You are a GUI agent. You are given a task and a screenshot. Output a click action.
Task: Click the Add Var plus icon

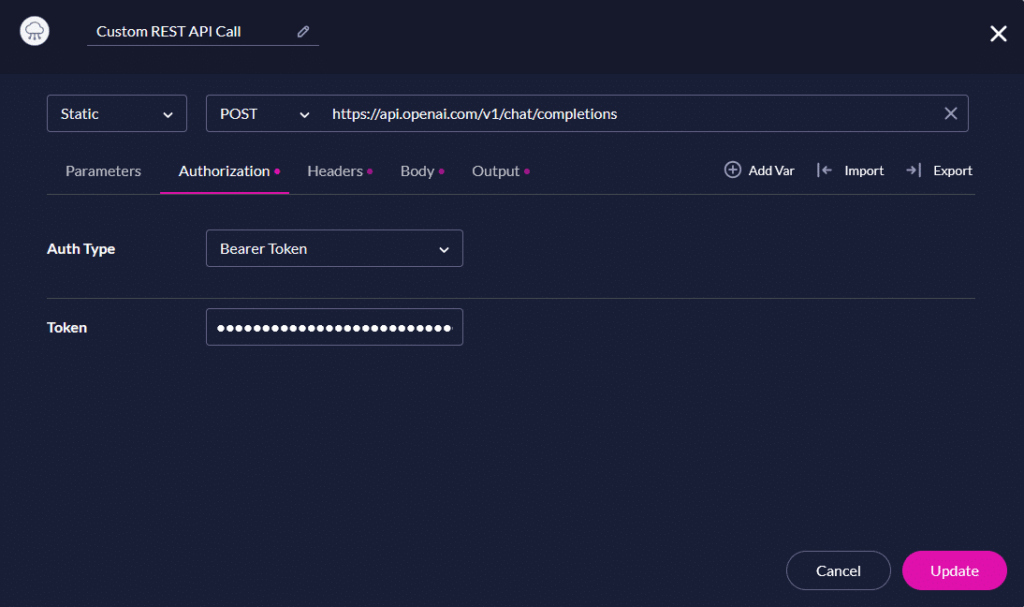(731, 170)
